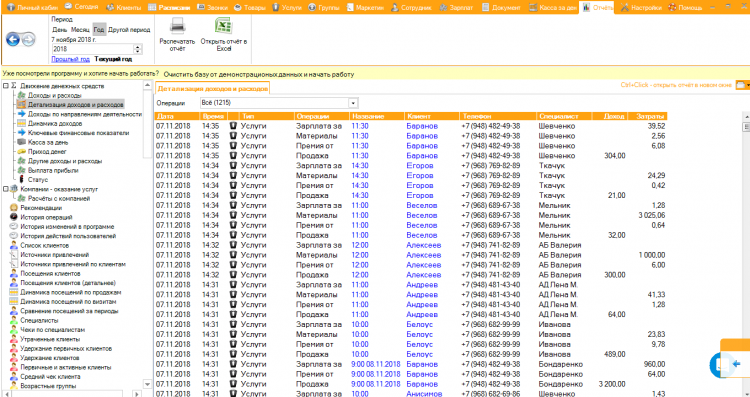
Task: Open the История операций report
Action: 46,217
